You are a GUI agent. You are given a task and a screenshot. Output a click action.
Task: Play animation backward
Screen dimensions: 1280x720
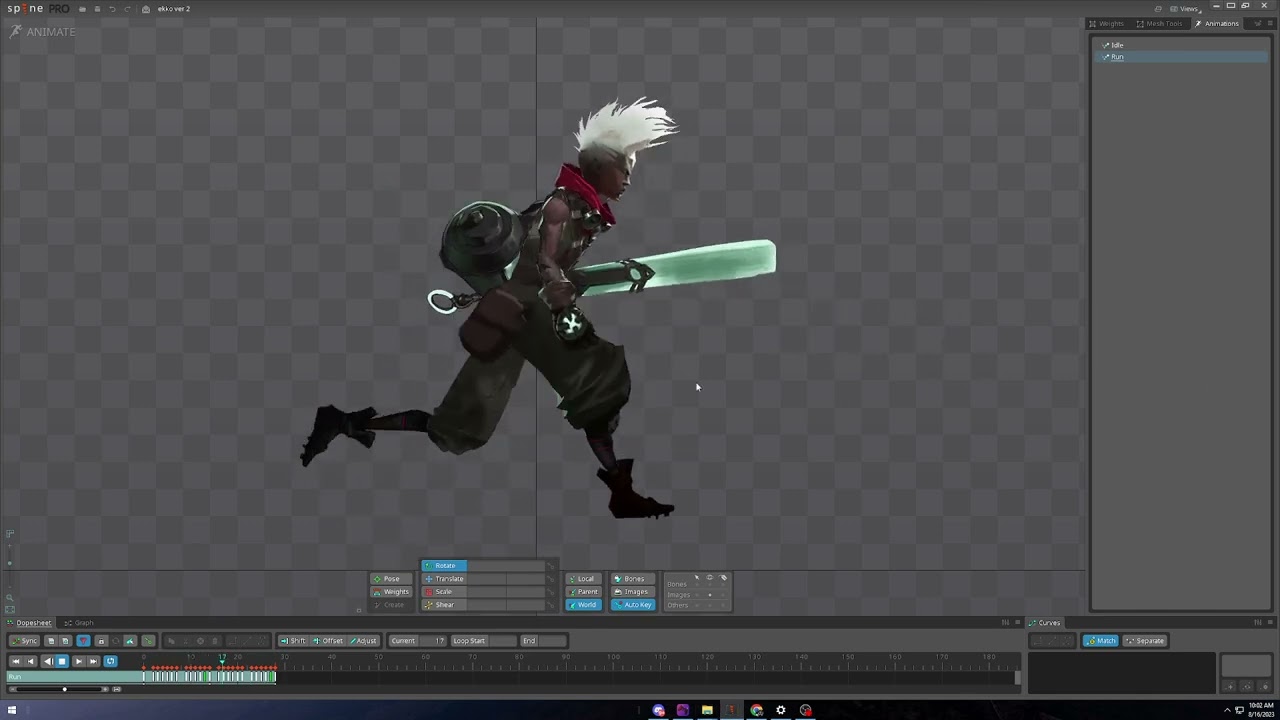click(x=47, y=661)
